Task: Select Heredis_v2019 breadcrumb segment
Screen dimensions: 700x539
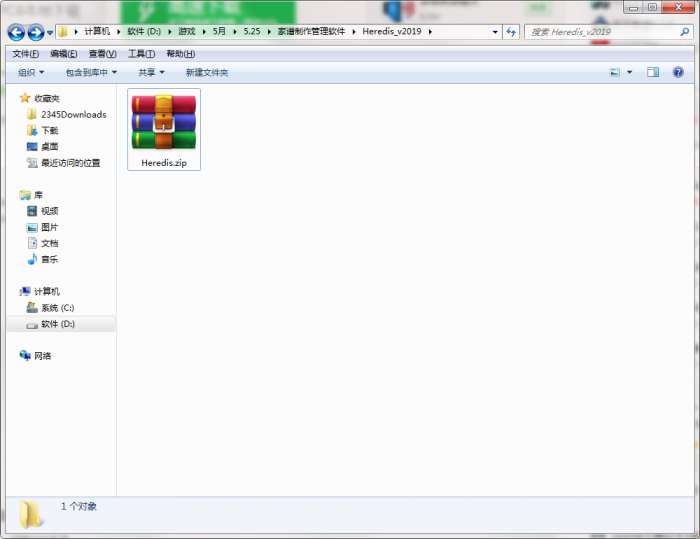Action: point(392,31)
